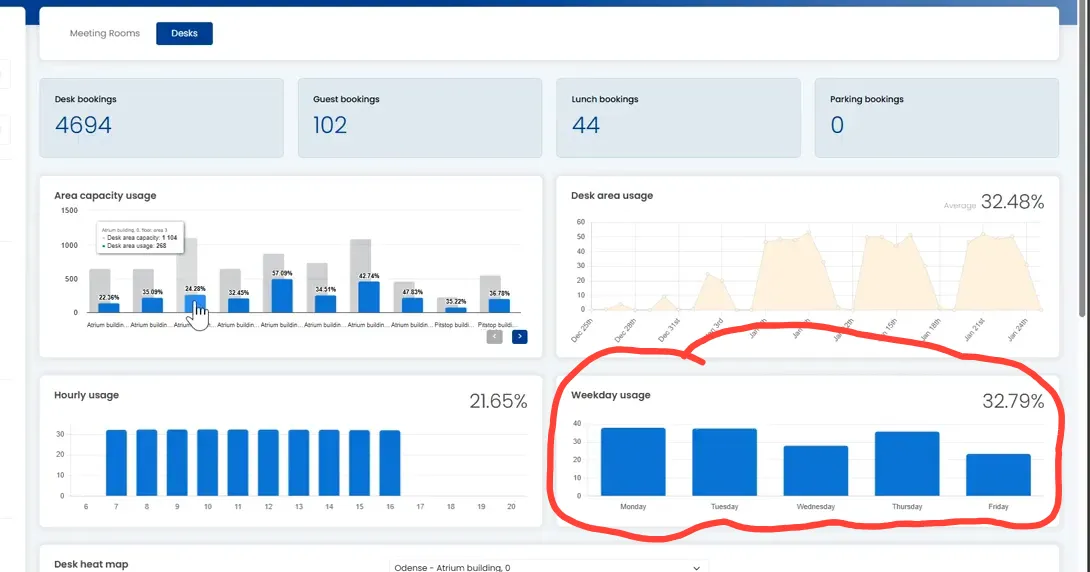
Task: Click the 22.36% bar in Area capacity usage
Action: pos(108,307)
